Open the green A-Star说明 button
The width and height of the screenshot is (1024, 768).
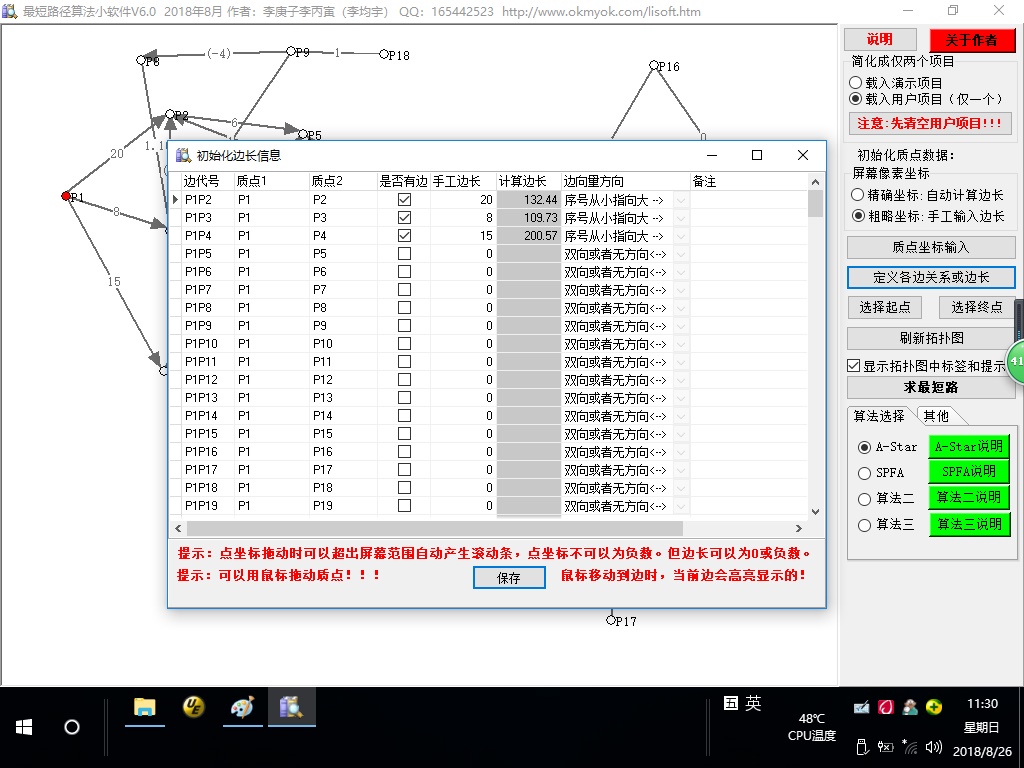pos(969,447)
